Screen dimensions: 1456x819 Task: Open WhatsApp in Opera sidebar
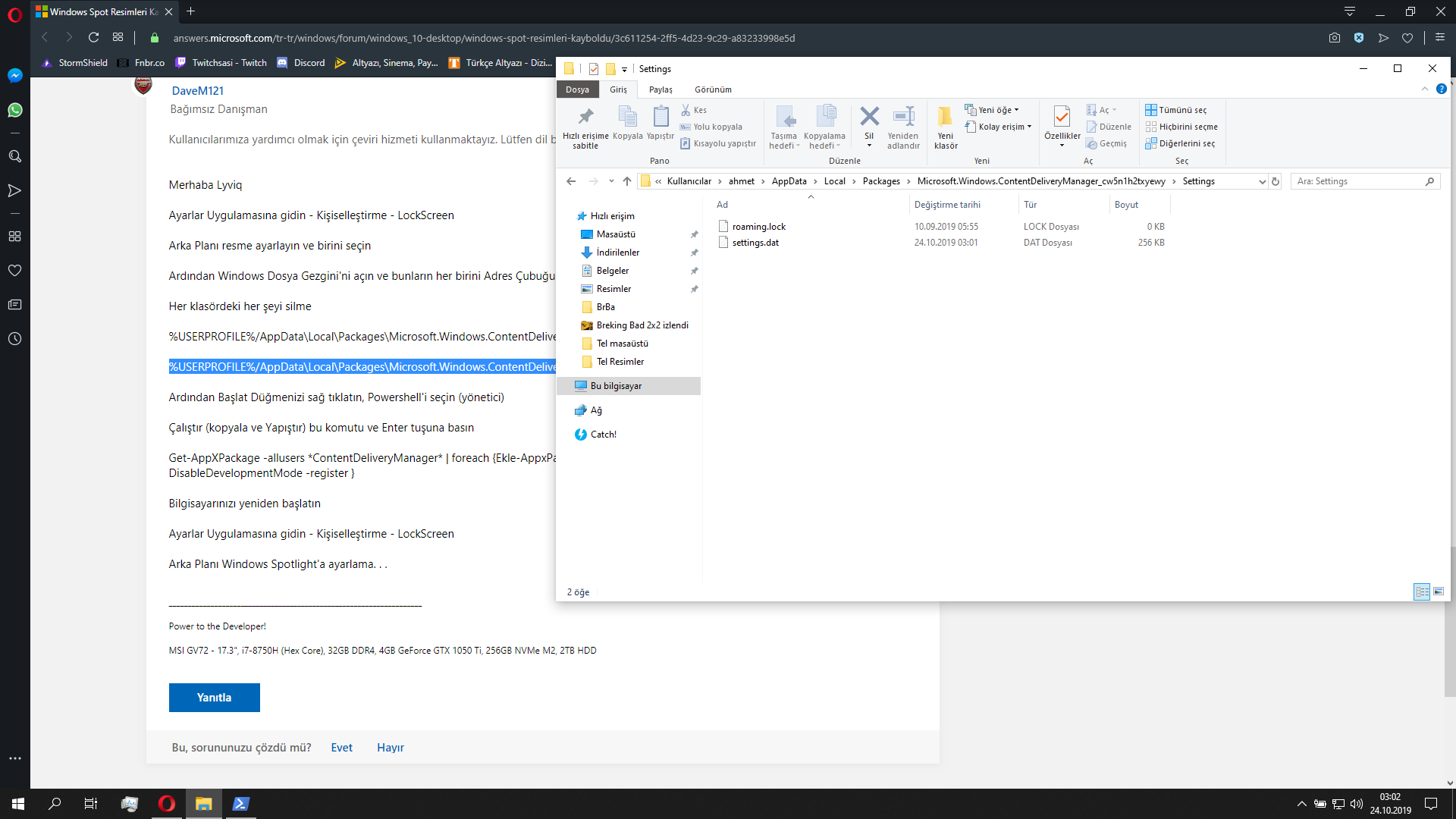(x=14, y=111)
